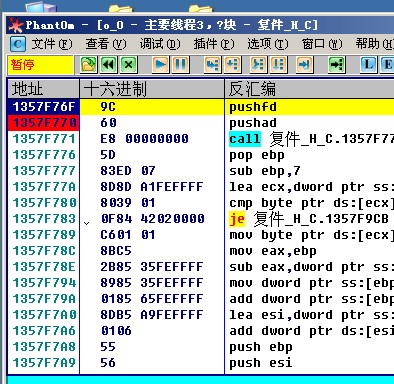Select address 1357F76F row
Viewport: 394px width, 384px height.
pos(43,107)
